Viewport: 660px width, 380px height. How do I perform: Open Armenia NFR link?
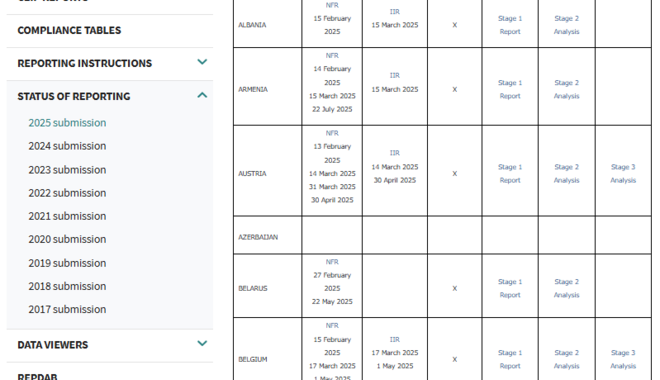(332, 56)
